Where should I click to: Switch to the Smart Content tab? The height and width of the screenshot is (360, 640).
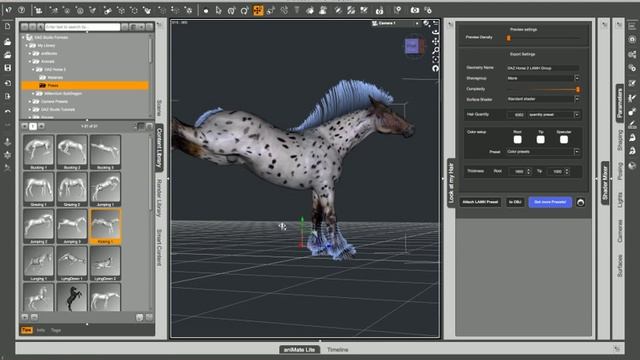tap(159, 247)
